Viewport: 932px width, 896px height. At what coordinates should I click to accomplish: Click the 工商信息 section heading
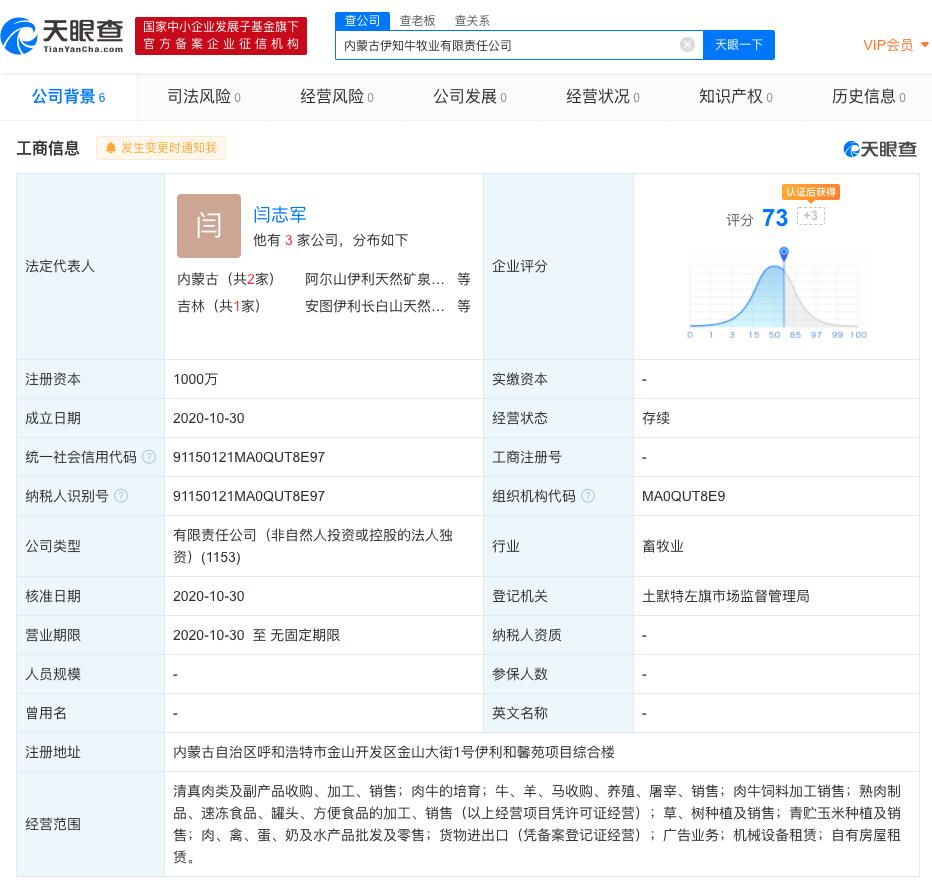(x=48, y=148)
